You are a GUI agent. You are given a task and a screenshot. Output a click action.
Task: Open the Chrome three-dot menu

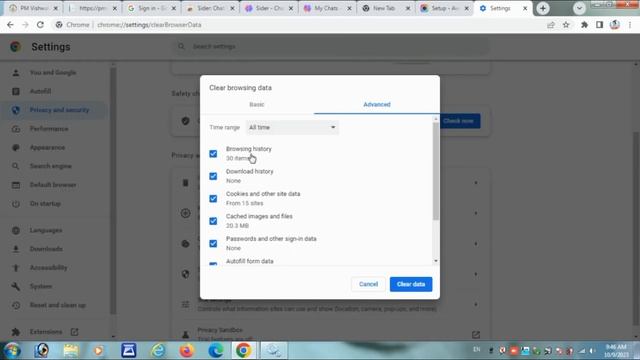(x=630, y=25)
